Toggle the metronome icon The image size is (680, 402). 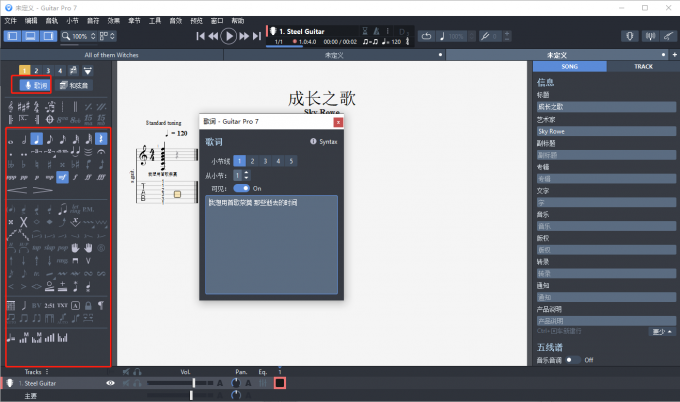[x=376, y=31]
